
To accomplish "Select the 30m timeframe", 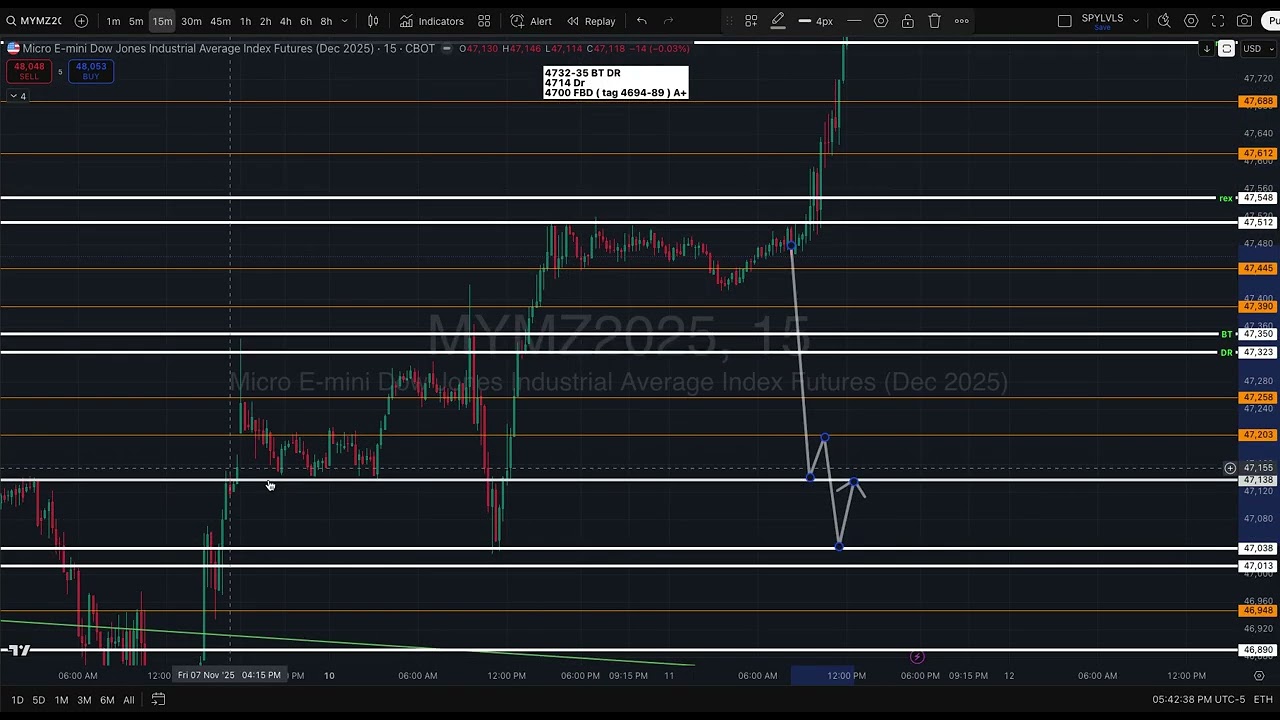I will (x=191, y=21).
